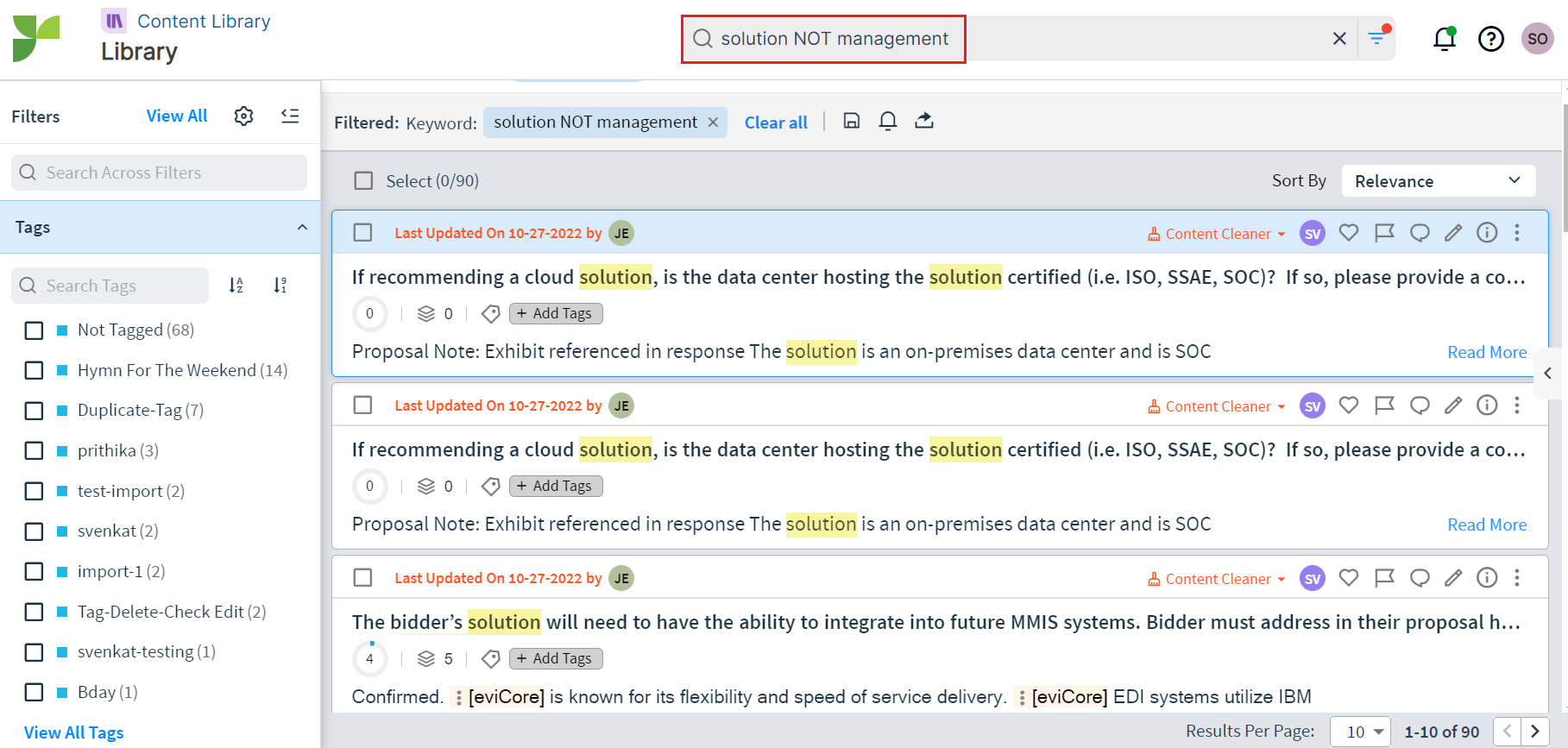Click the Search Across Filters field
1568x748 pixels.
tap(160, 173)
